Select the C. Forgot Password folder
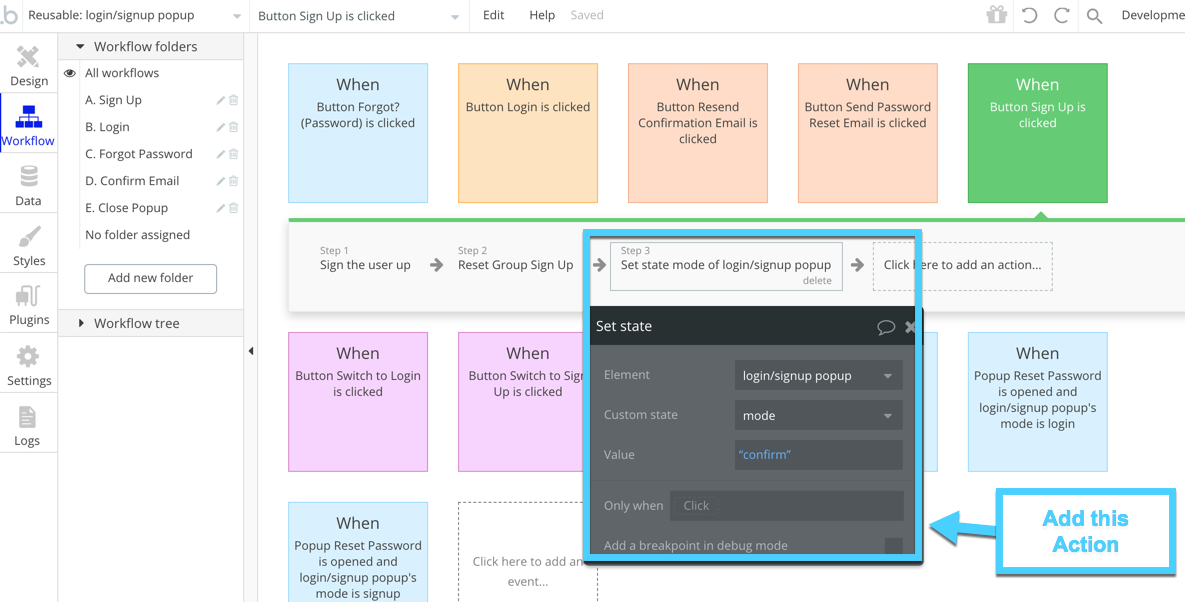 (139, 154)
